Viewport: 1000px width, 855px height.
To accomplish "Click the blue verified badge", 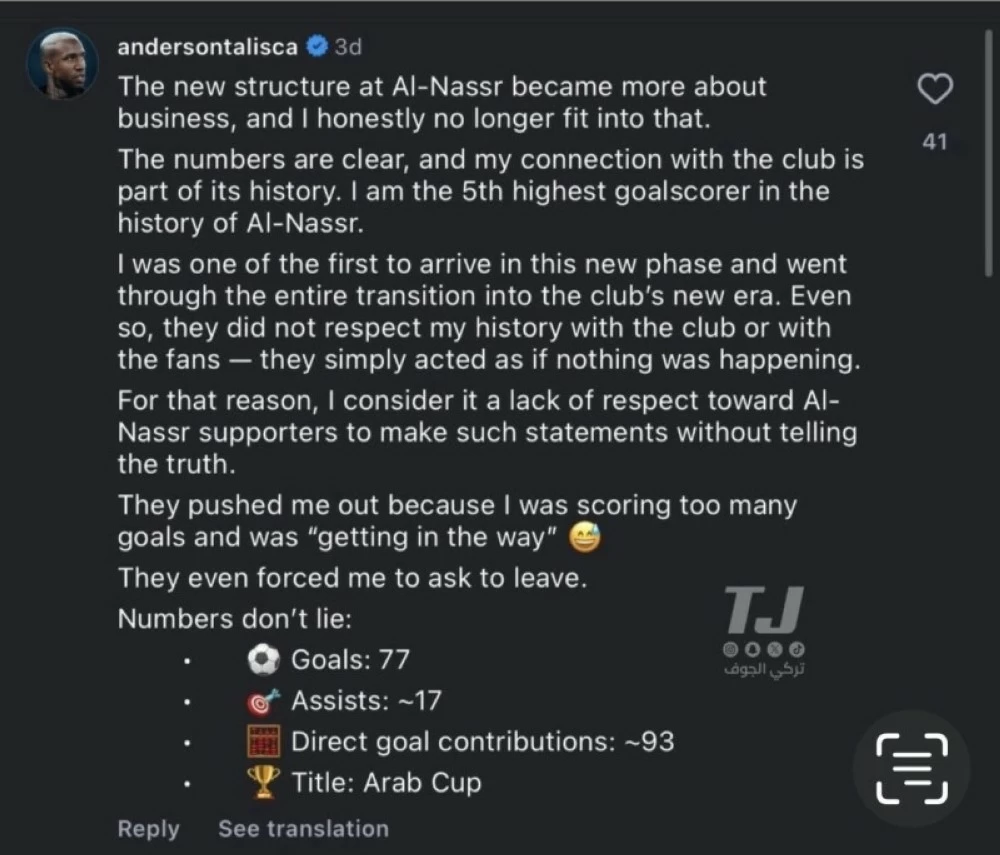I will coord(316,47).
